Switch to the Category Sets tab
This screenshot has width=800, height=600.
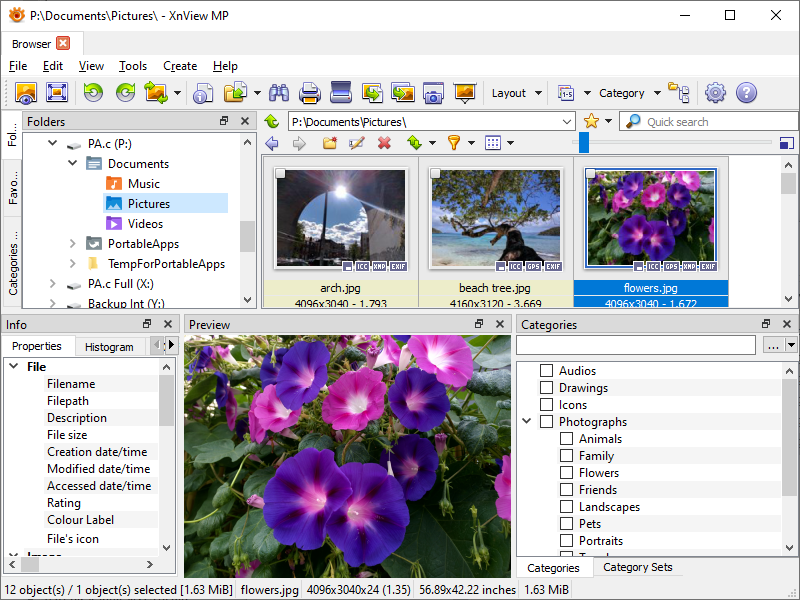637,568
